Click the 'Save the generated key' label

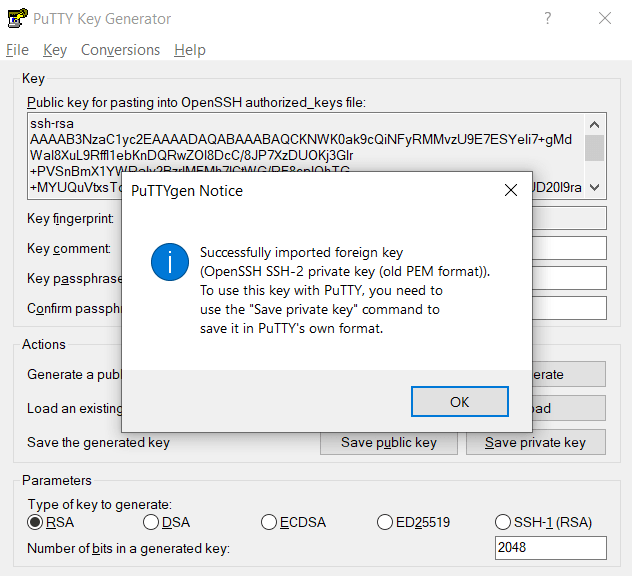(98, 443)
